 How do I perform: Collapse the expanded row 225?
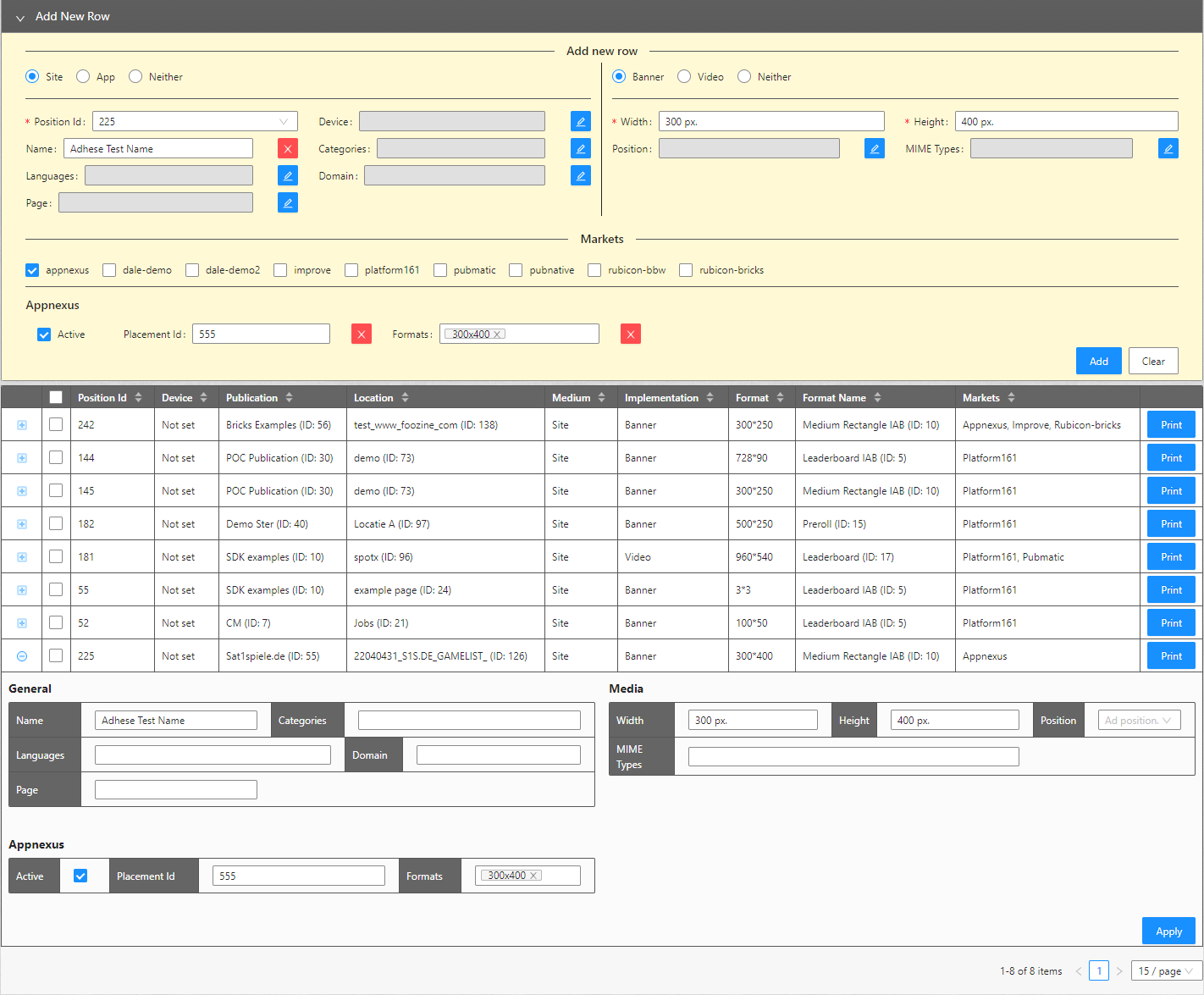[x=22, y=656]
